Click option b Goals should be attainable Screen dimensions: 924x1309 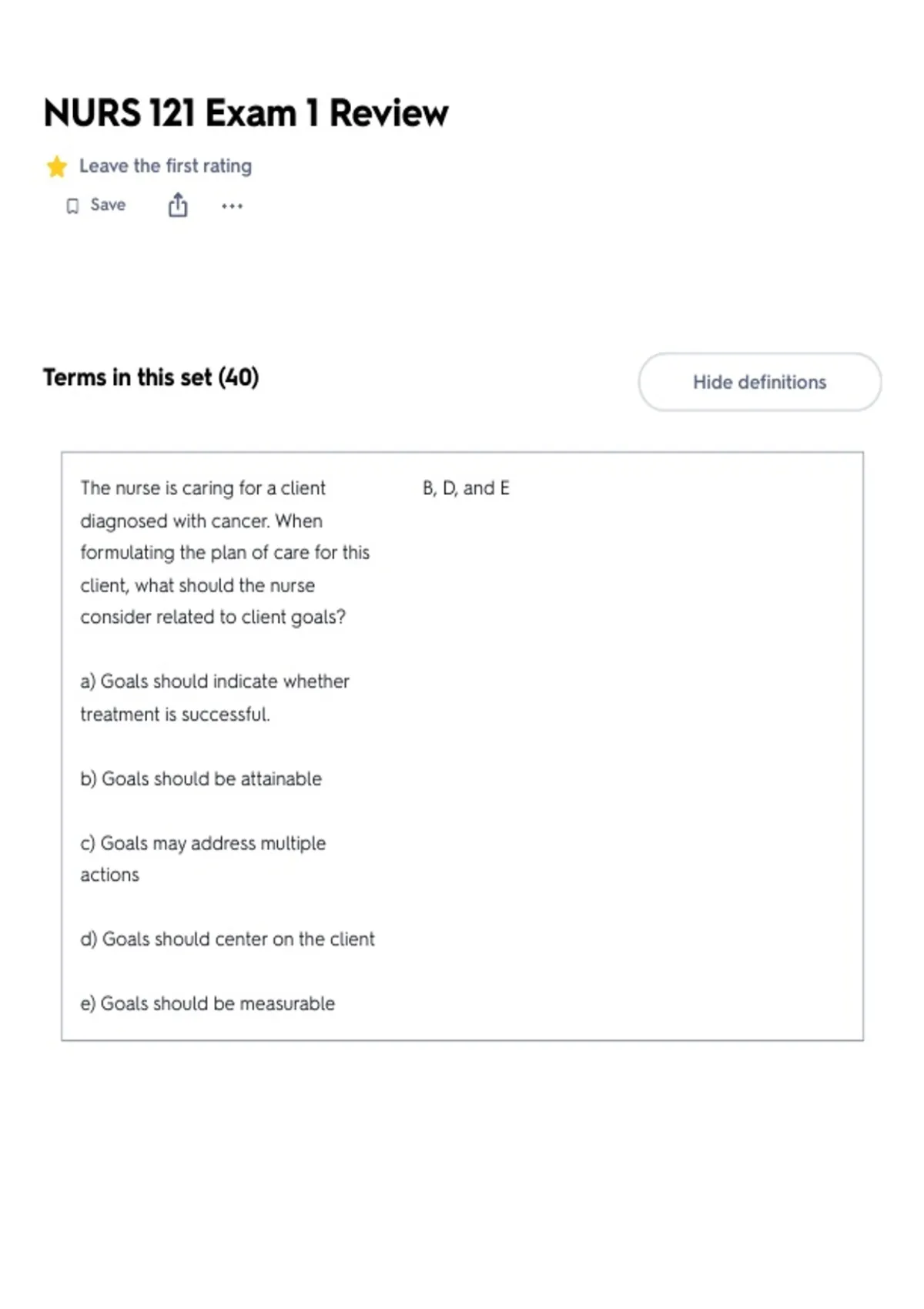pos(201,779)
